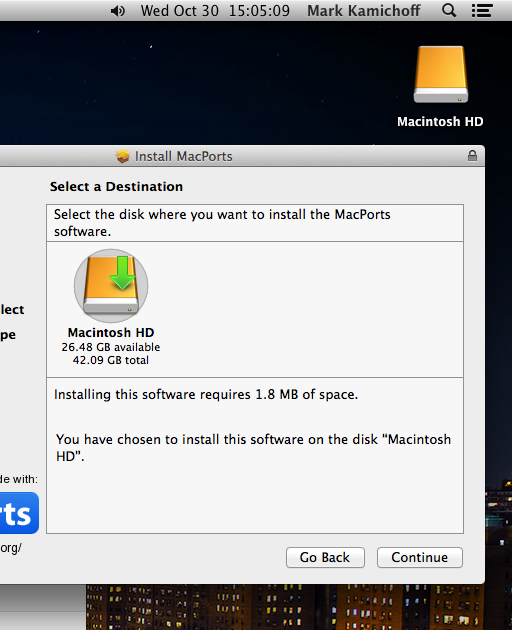Select the Macintosh HD destination disk icon
Viewport: 512px width, 630px height.
tap(111, 286)
